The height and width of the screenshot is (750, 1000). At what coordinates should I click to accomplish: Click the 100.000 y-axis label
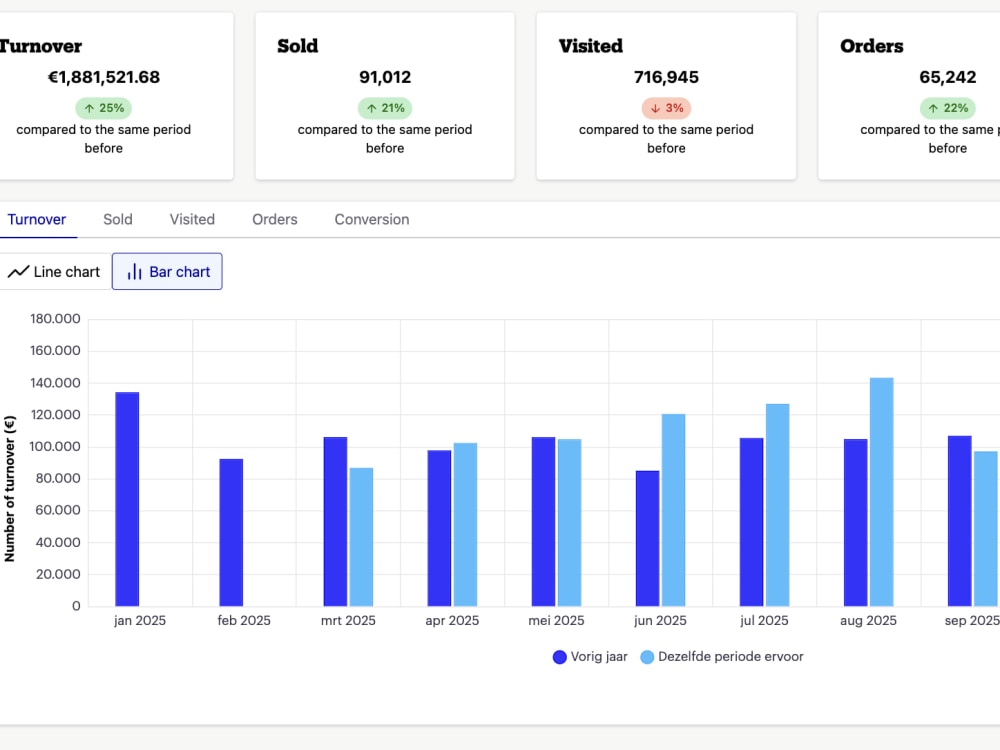(55, 446)
